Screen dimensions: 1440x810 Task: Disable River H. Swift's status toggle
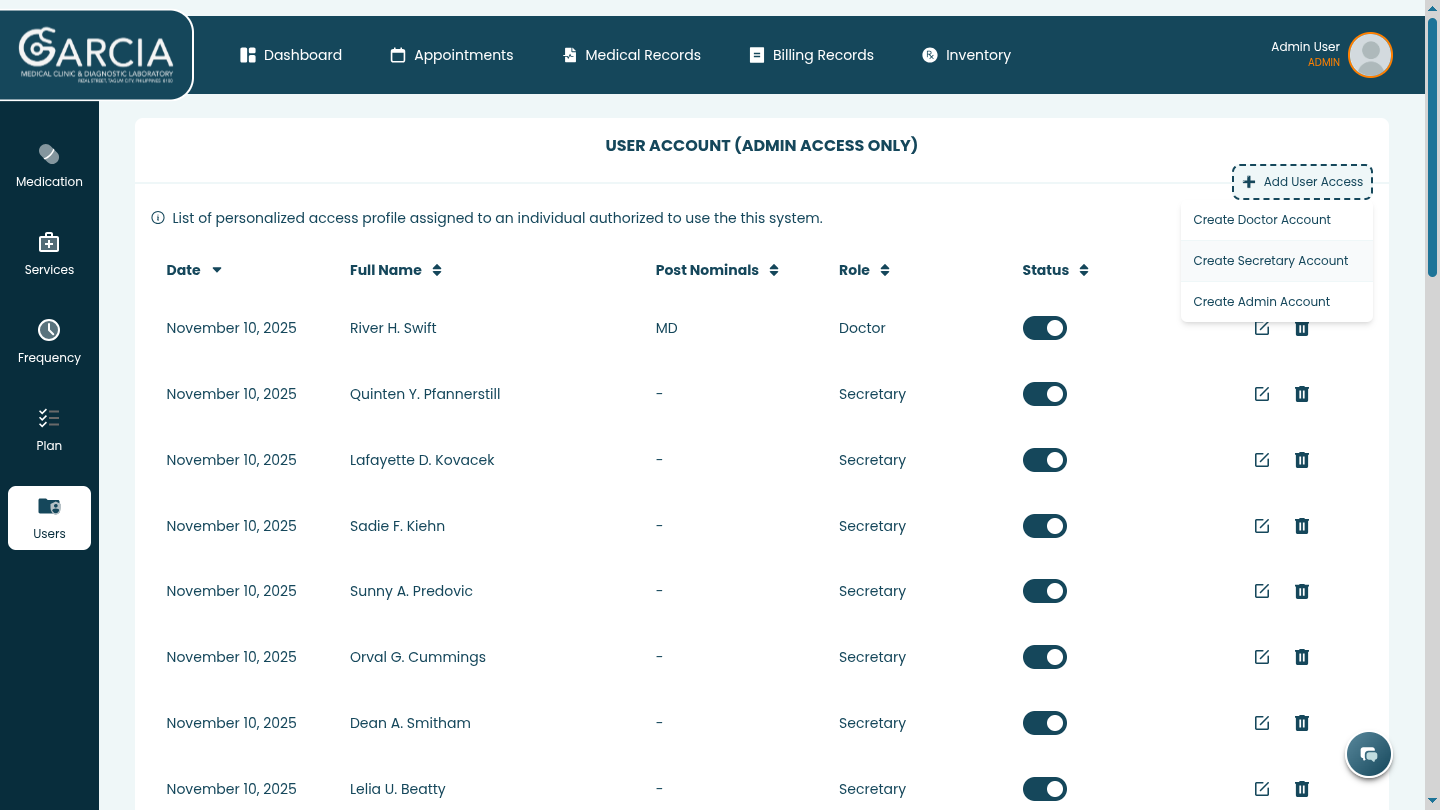[x=1044, y=328]
